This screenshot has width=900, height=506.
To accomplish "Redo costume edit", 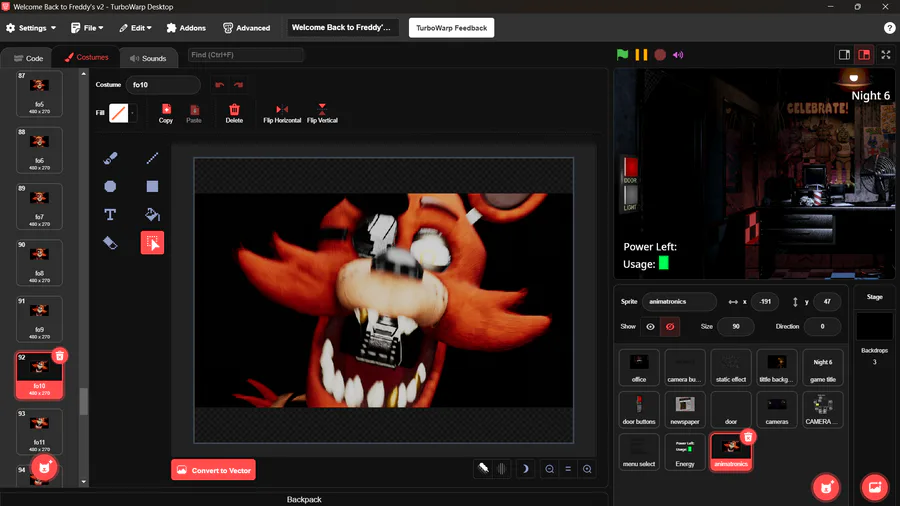I will [238, 85].
